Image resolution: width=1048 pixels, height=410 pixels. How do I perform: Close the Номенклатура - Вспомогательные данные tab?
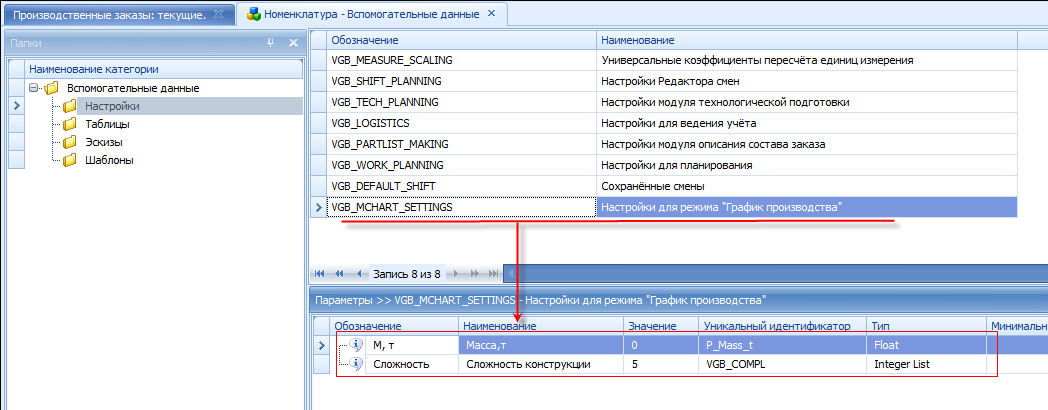pos(489,14)
